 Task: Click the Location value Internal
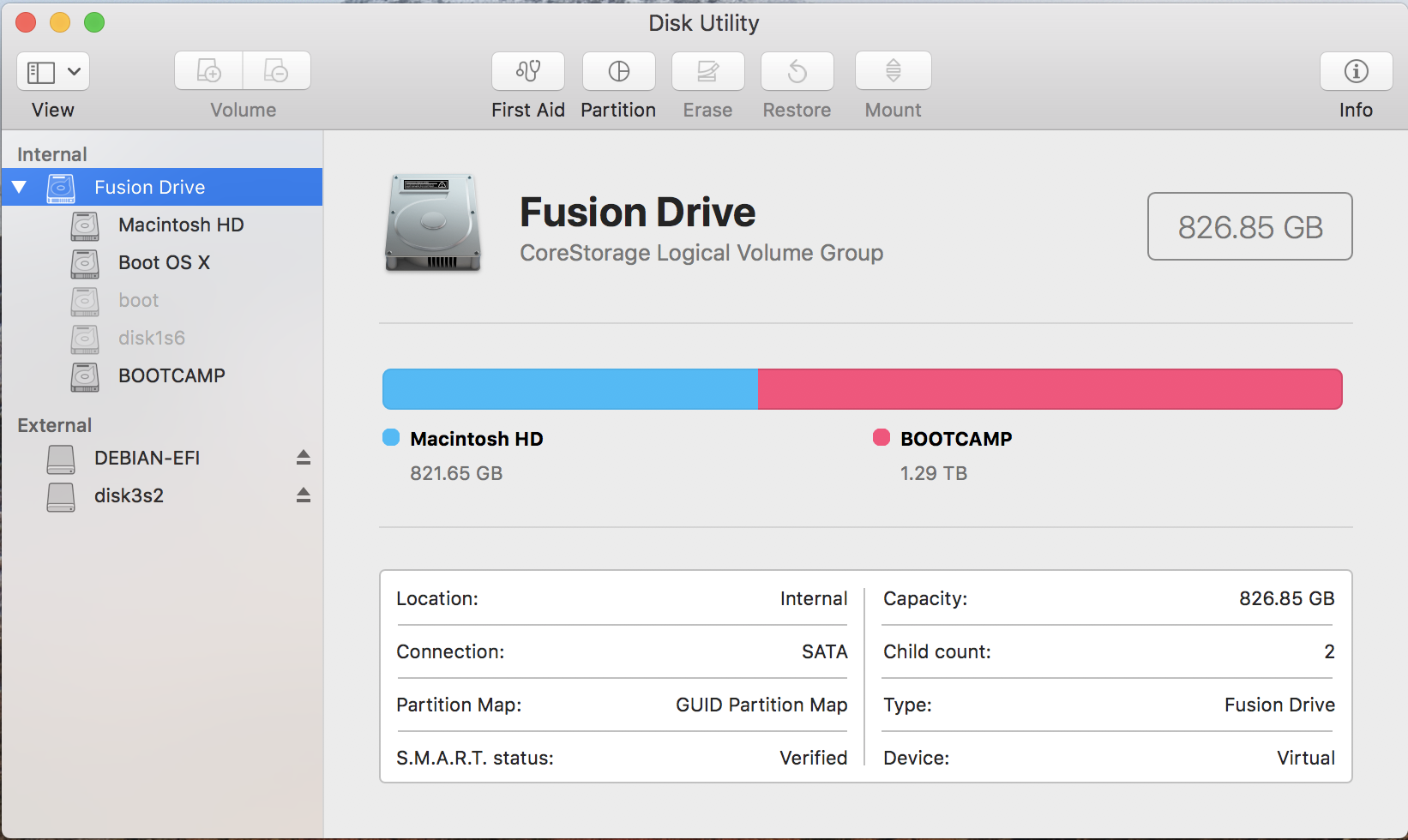click(x=814, y=598)
